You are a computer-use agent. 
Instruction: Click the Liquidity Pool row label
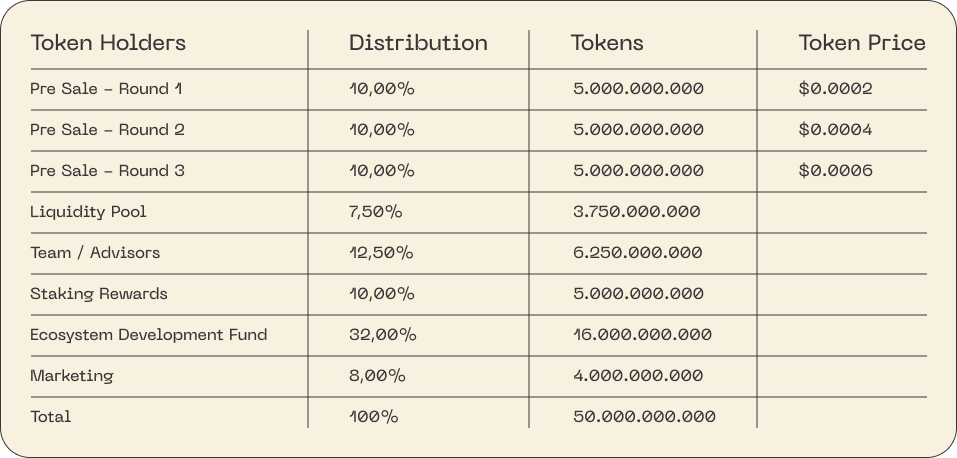click(88, 212)
